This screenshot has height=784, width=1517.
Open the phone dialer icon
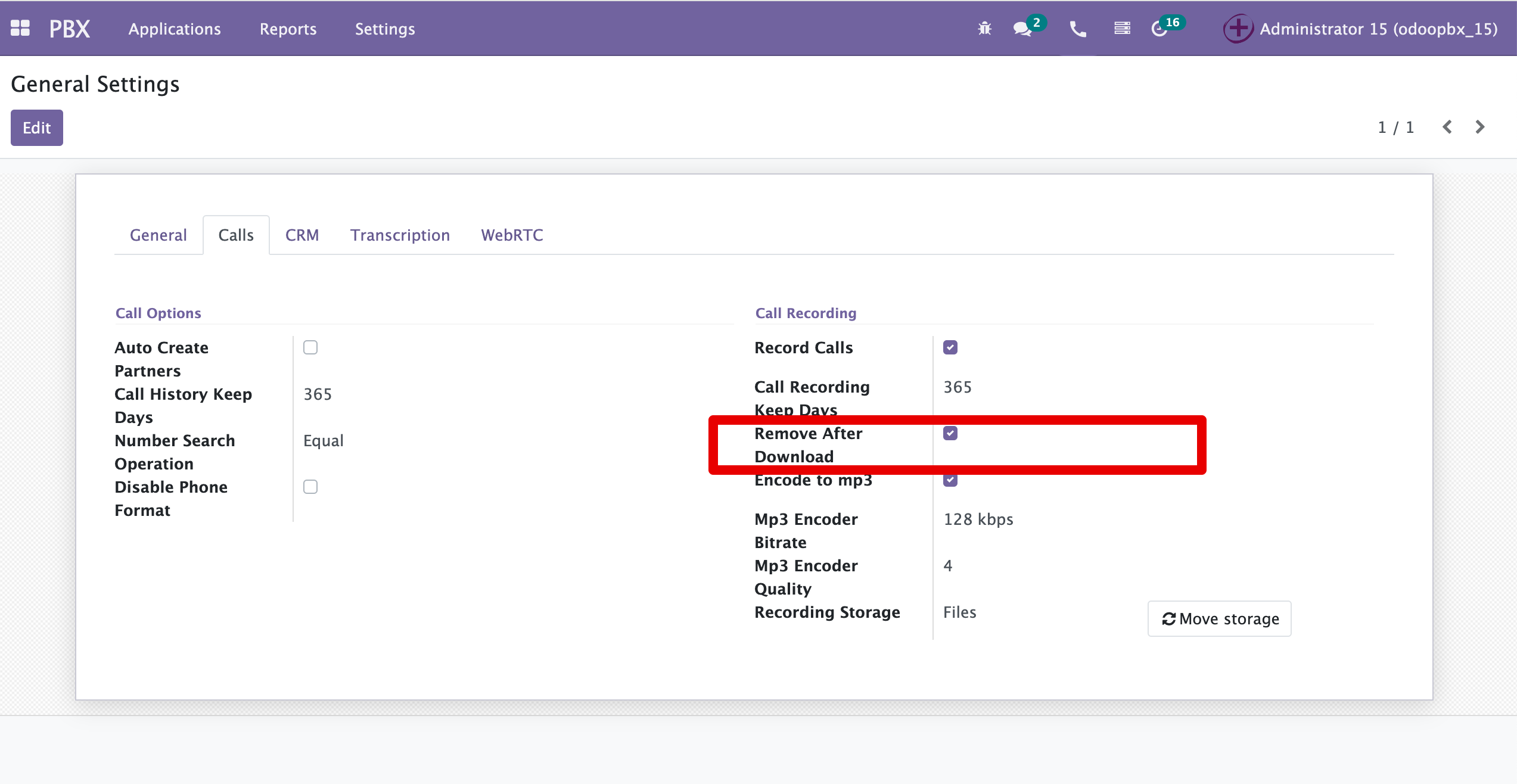coord(1078,29)
